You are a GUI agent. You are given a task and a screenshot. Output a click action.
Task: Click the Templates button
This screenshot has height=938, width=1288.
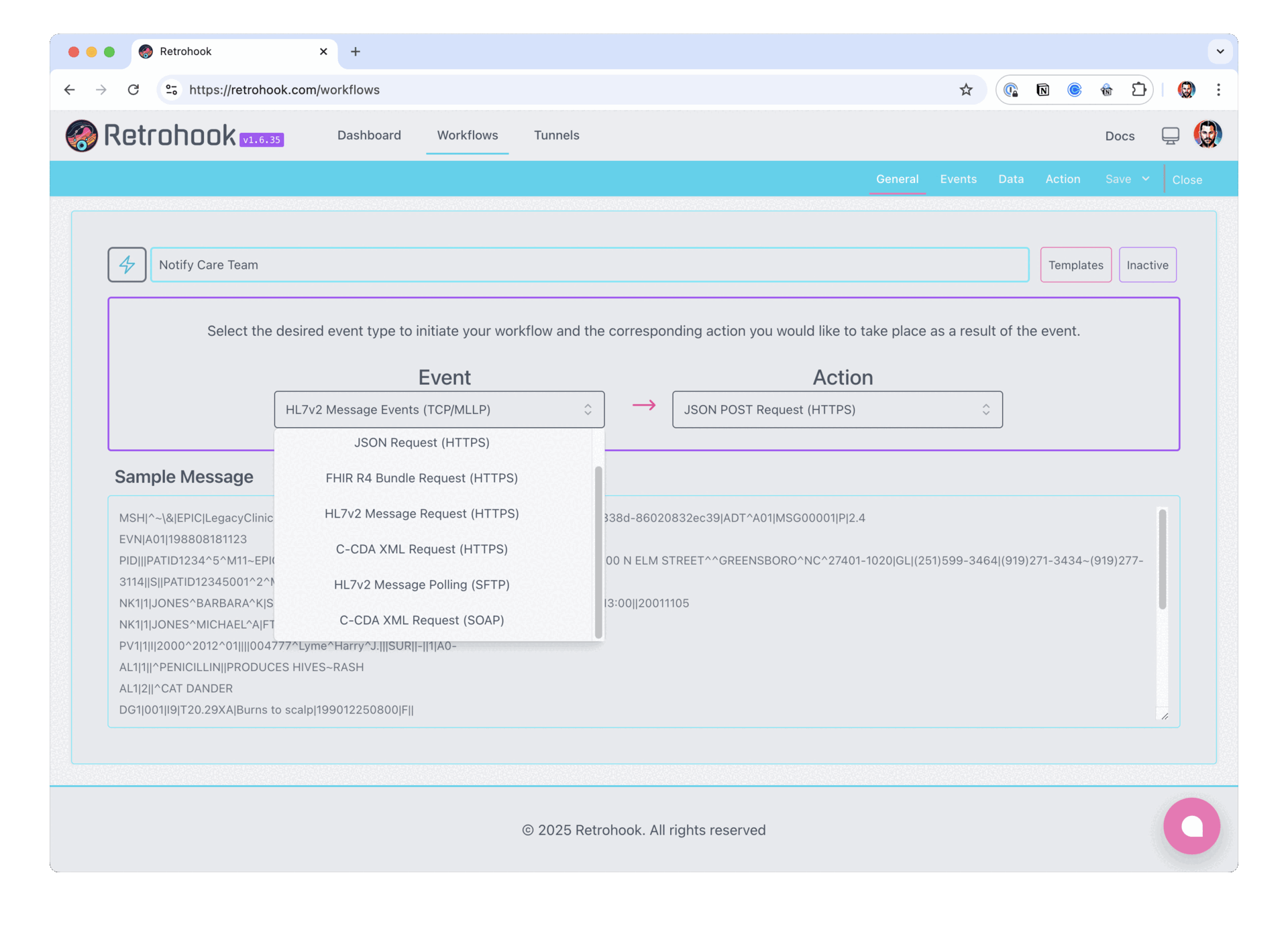1076,265
